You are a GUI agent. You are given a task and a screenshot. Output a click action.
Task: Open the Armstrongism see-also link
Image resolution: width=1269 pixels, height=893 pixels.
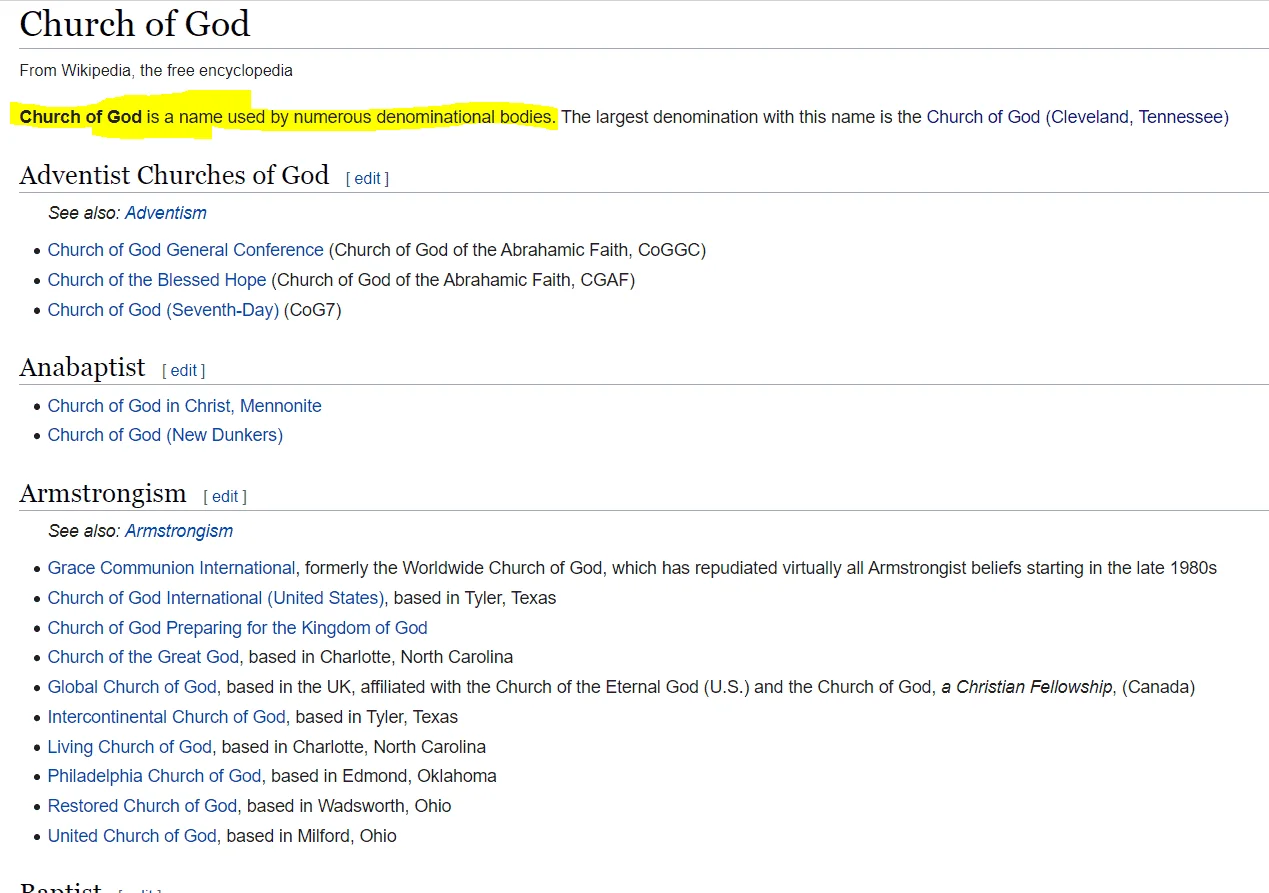[179, 531]
